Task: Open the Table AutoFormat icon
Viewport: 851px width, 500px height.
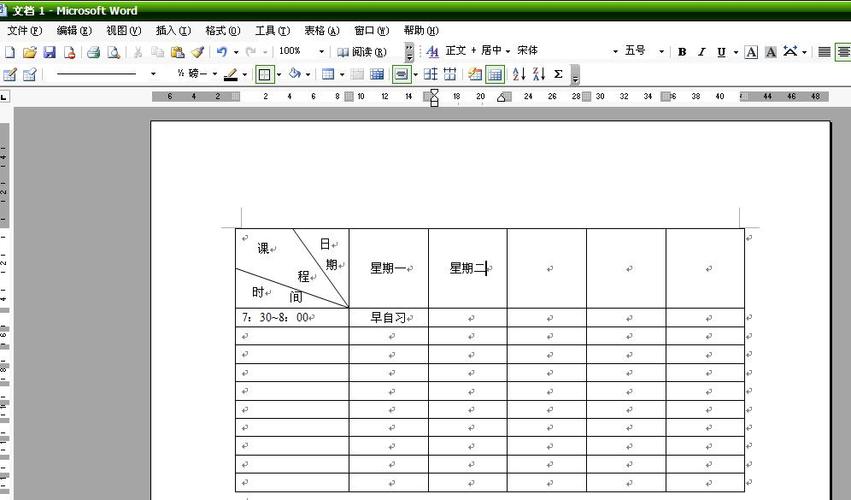Action: (475, 74)
